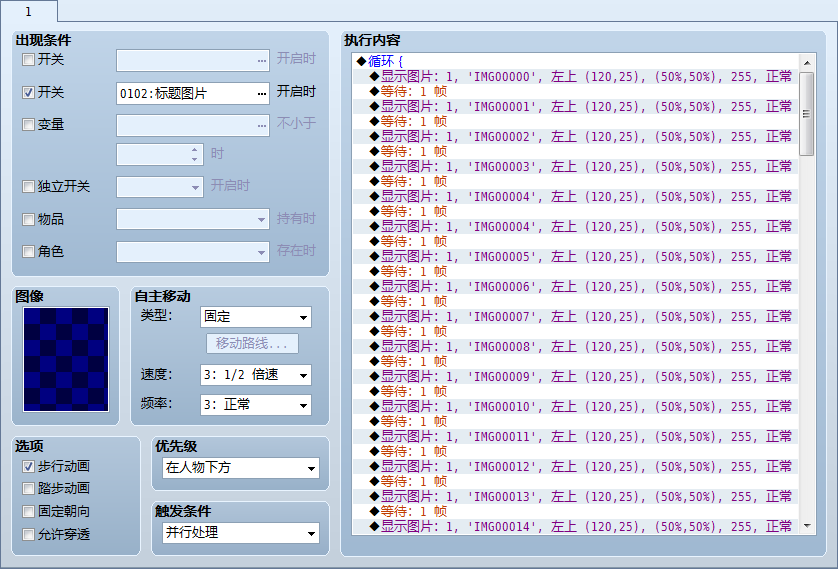
Task: Select the 显示图片 'IMG00010' command
Action: point(576,407)
